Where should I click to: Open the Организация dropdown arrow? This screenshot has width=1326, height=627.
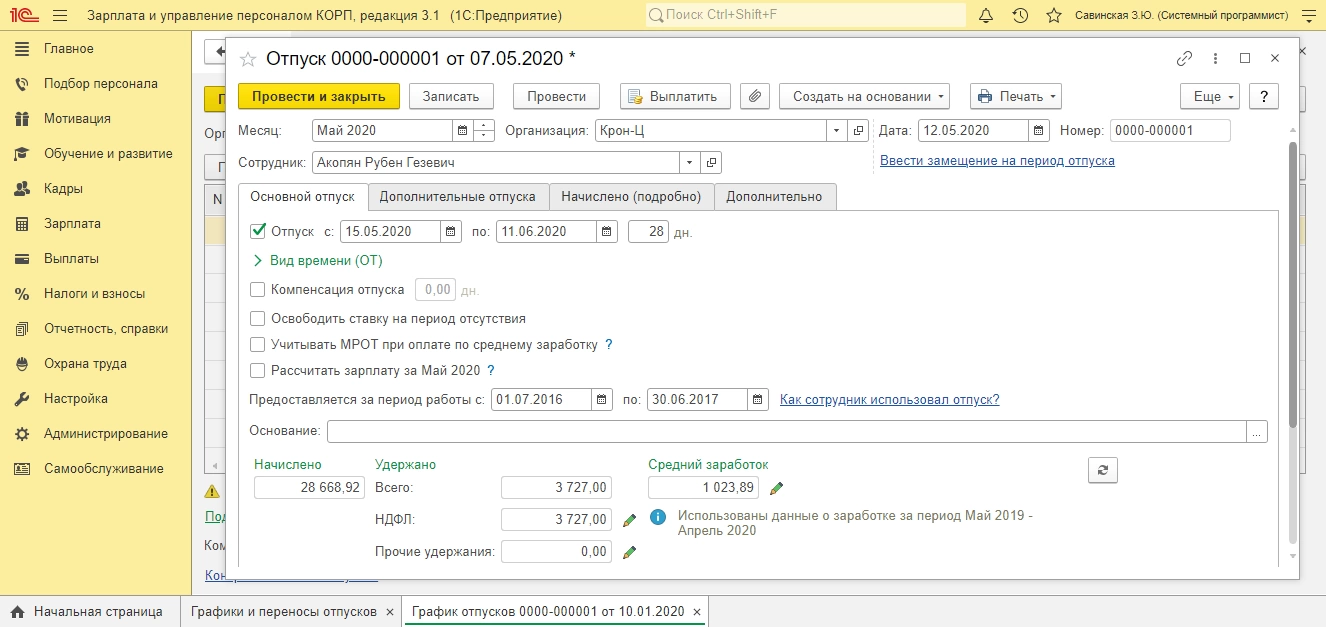point(837,130)
